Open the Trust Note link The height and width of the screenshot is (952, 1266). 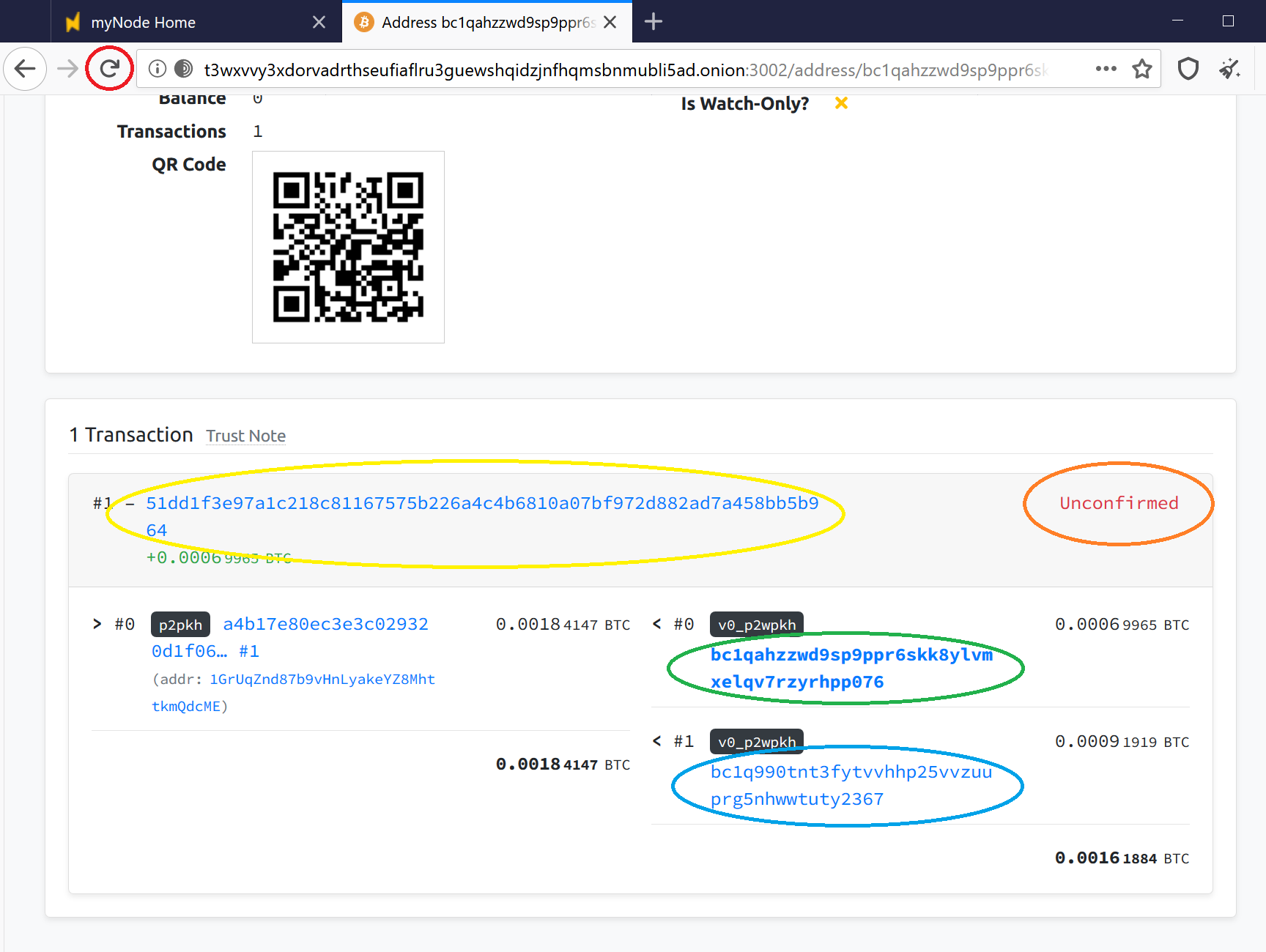[x=245, y=436]
